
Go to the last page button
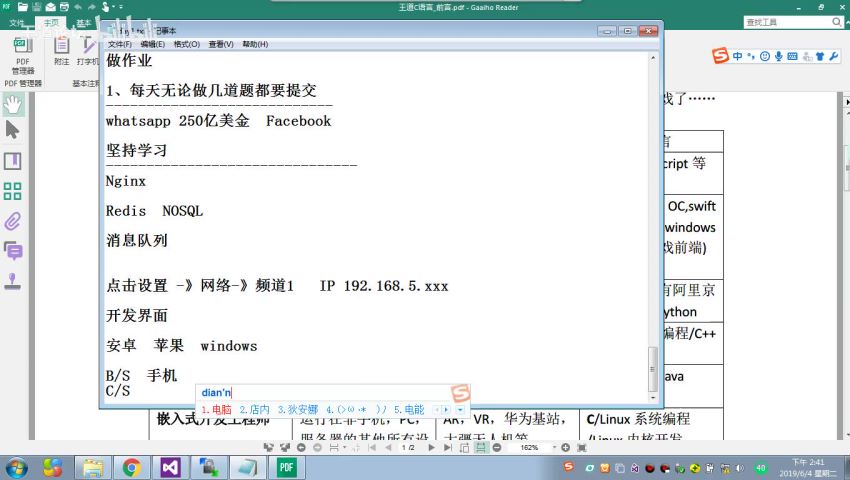pos(448,447)
